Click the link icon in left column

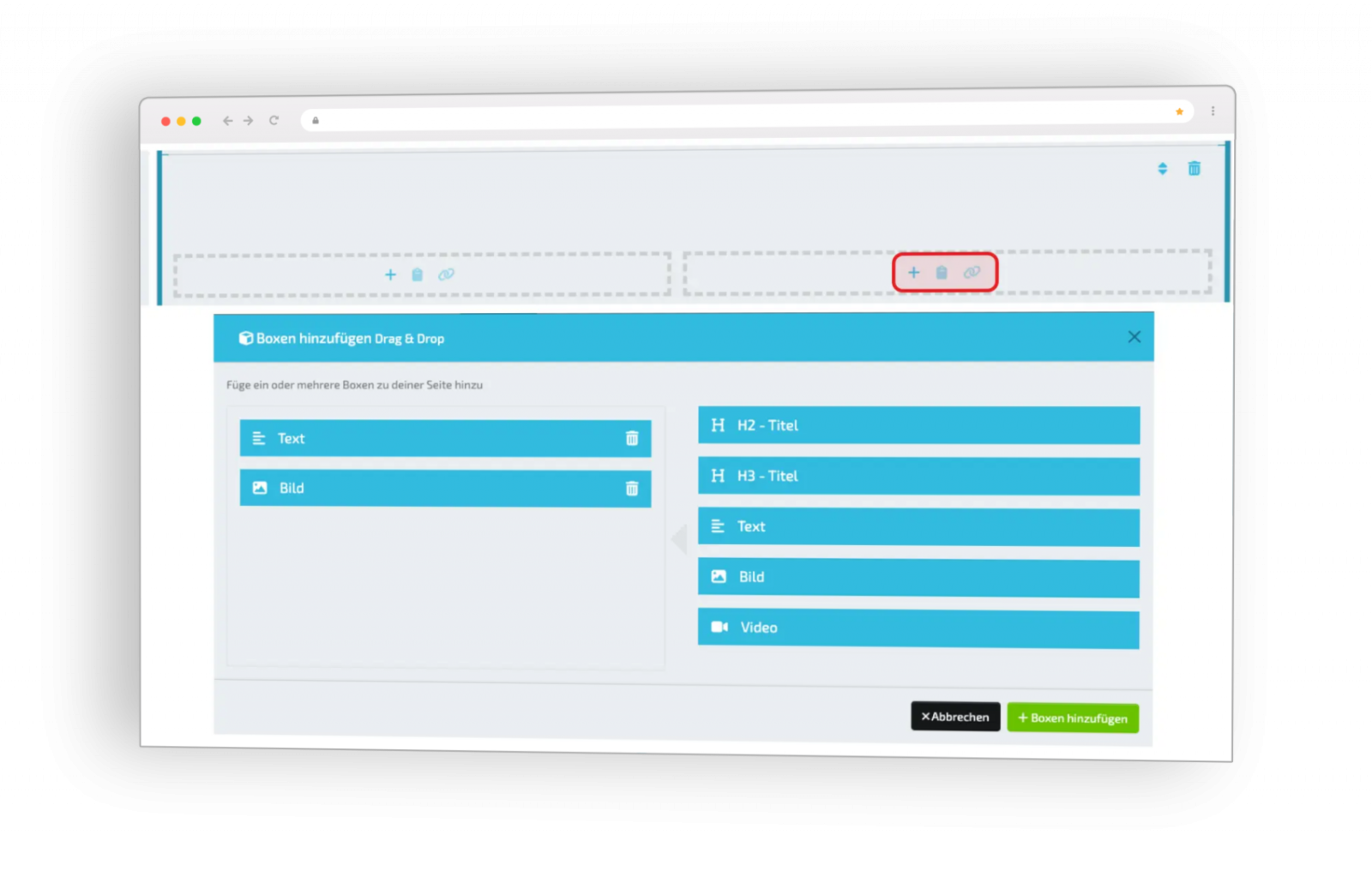coord(446,275)
